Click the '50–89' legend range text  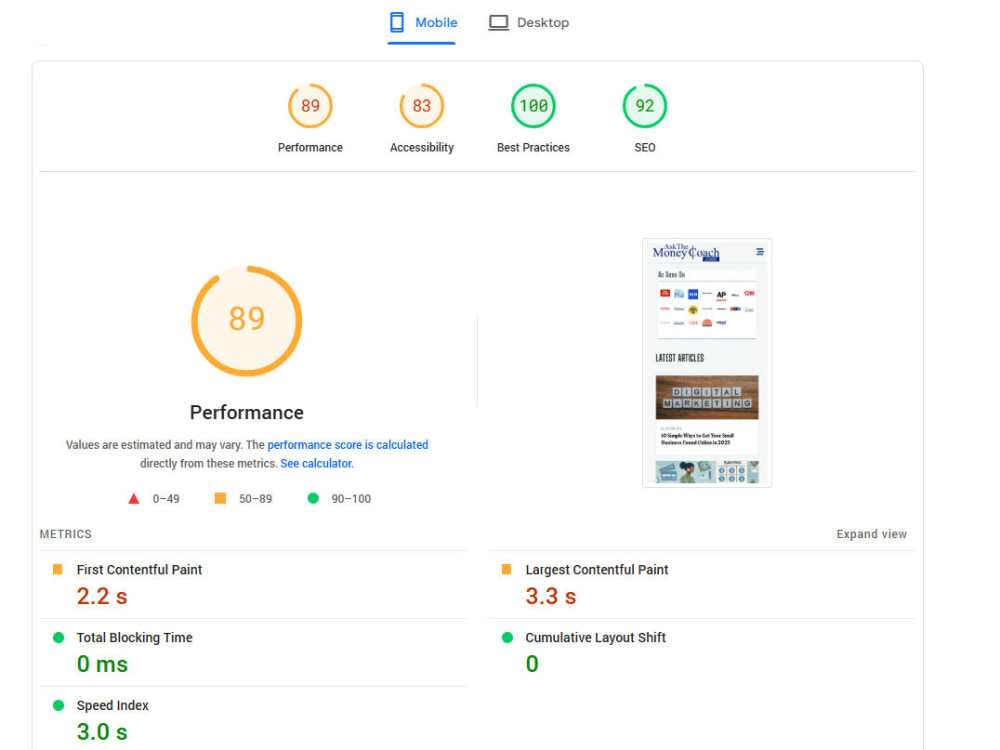tap(255, 499)
